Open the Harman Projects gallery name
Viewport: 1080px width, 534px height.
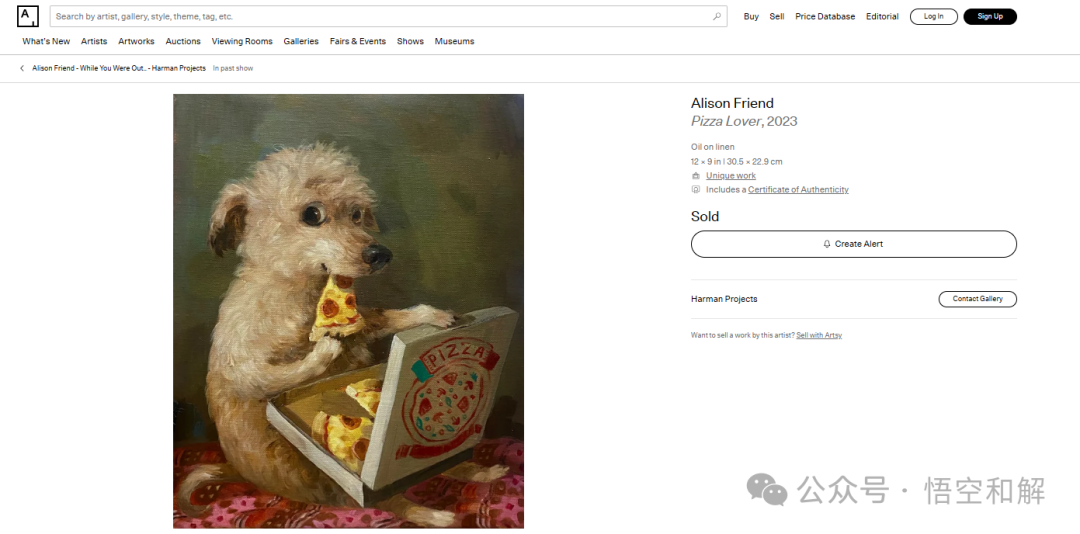[x=724, y=299]
